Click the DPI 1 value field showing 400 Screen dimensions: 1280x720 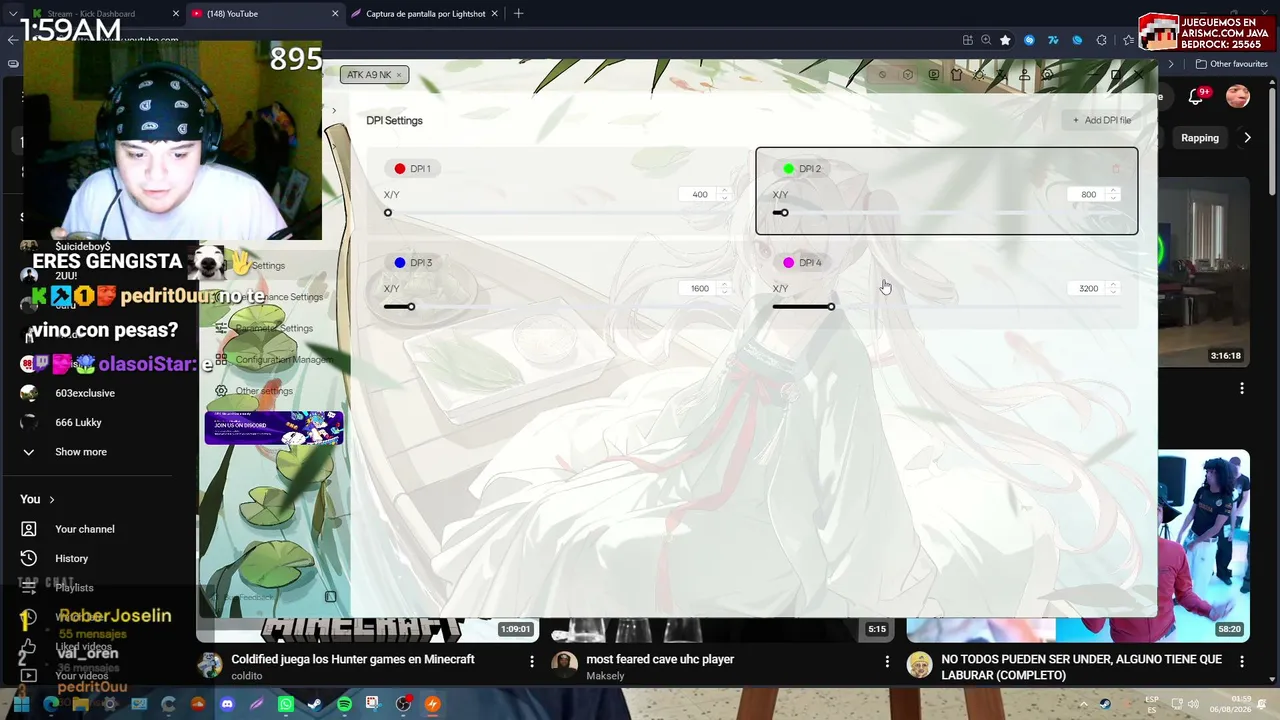point(699,195)
